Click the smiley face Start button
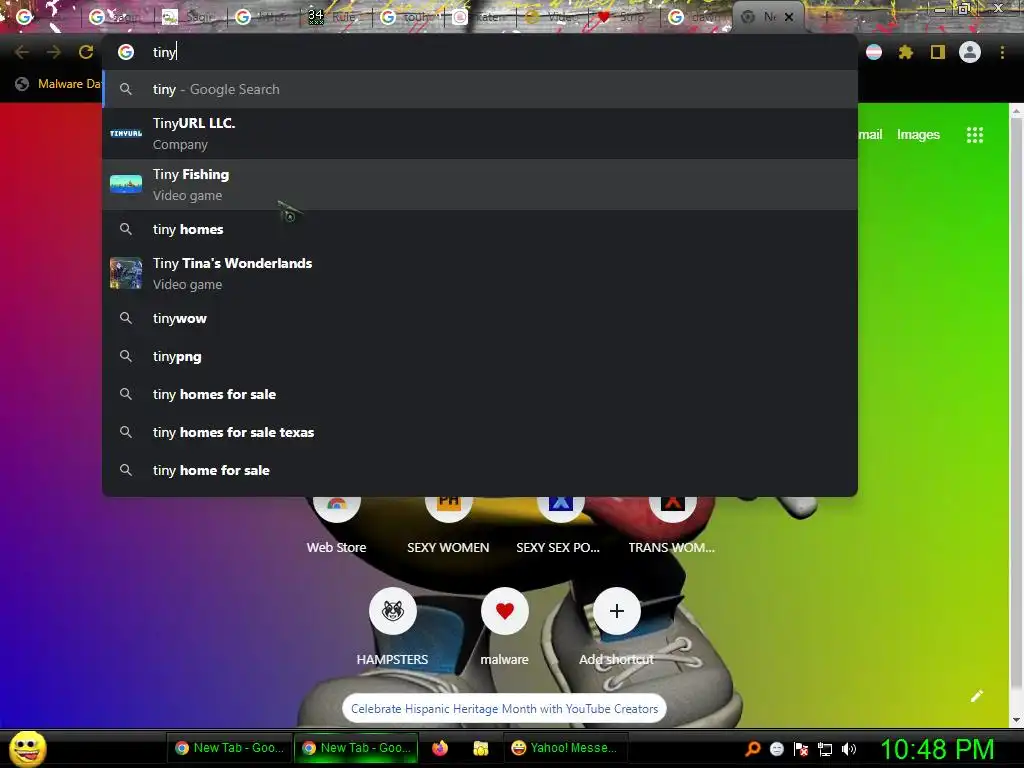 coord(27,748)
